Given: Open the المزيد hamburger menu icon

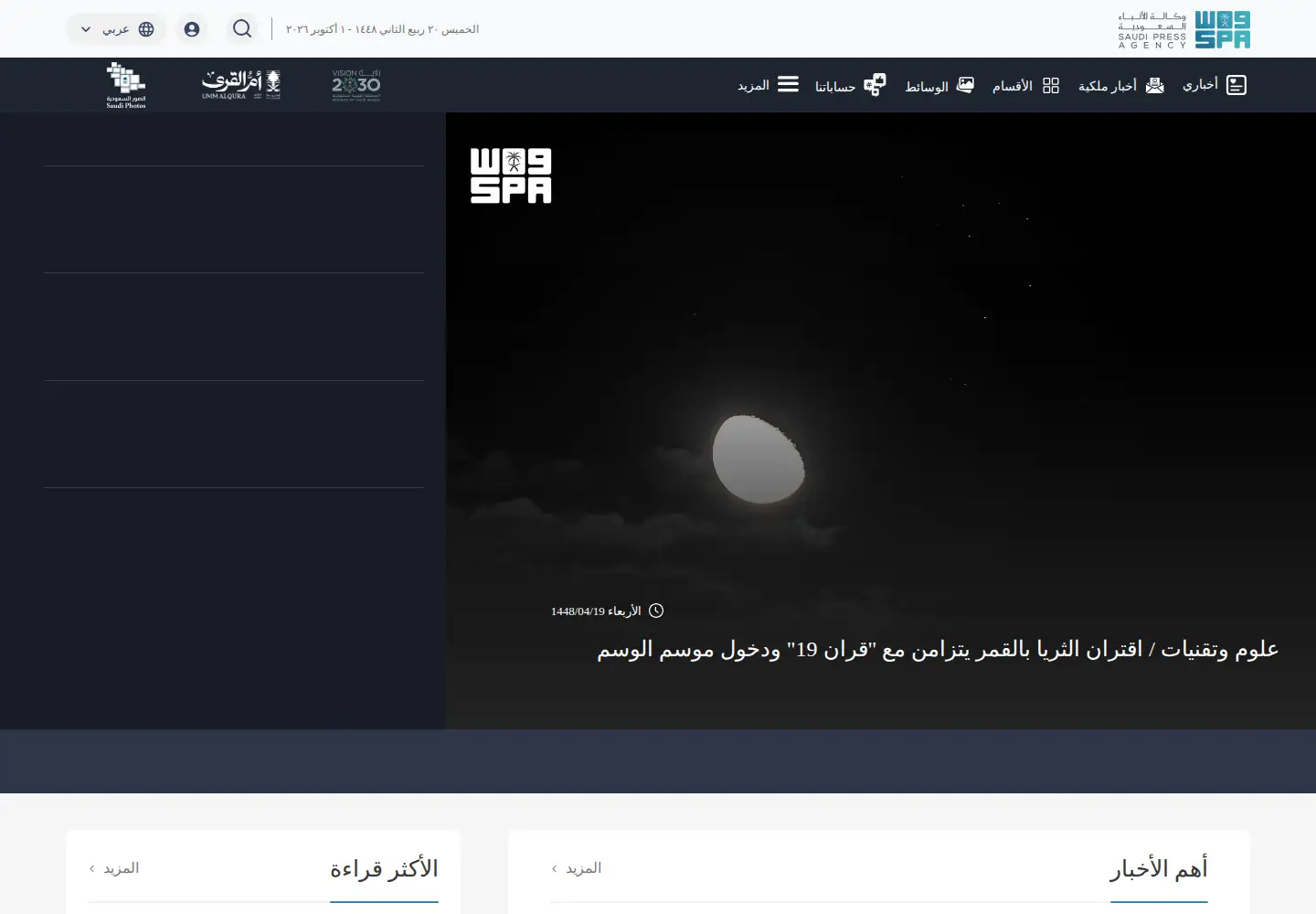Looking at the screenshot, I should tap(788, 84).
